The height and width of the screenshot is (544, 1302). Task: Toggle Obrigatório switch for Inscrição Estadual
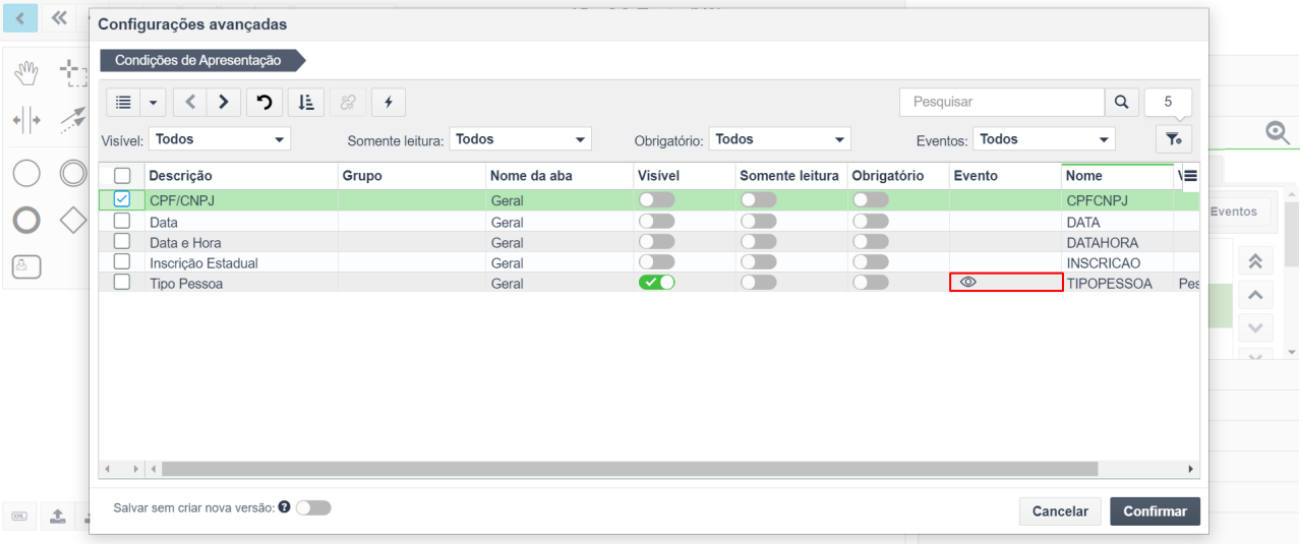coord(870,263)
